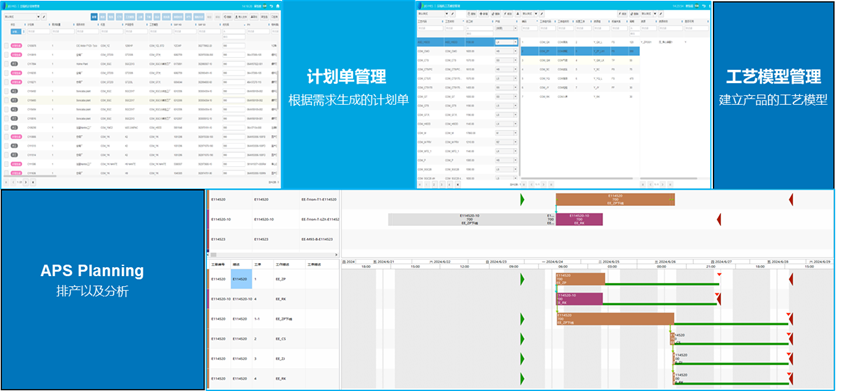Select the EE_CS operation row

273,339
